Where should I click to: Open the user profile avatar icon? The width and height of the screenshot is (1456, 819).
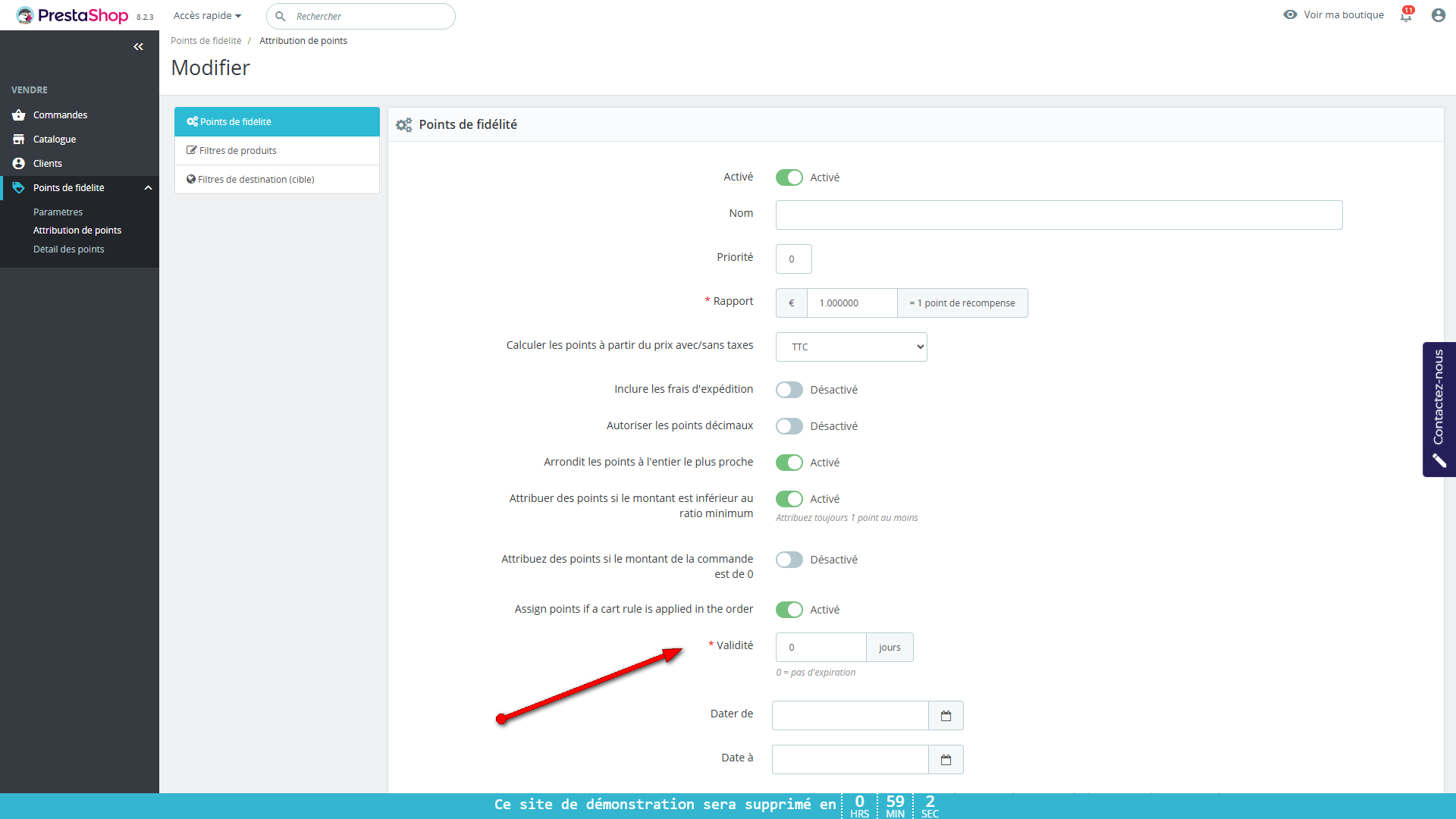pyautogui.click(x=1438, y=15)
